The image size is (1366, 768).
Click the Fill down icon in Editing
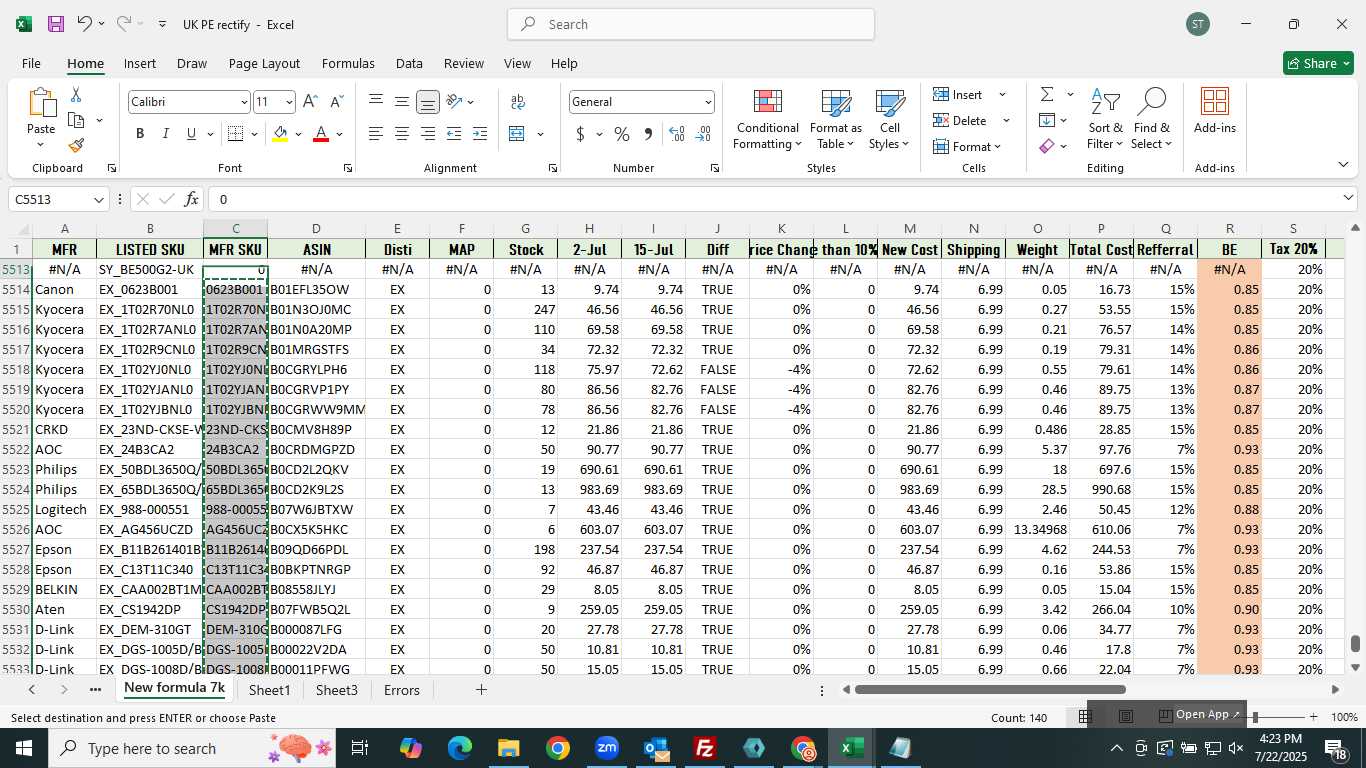tap(1047, 120)
